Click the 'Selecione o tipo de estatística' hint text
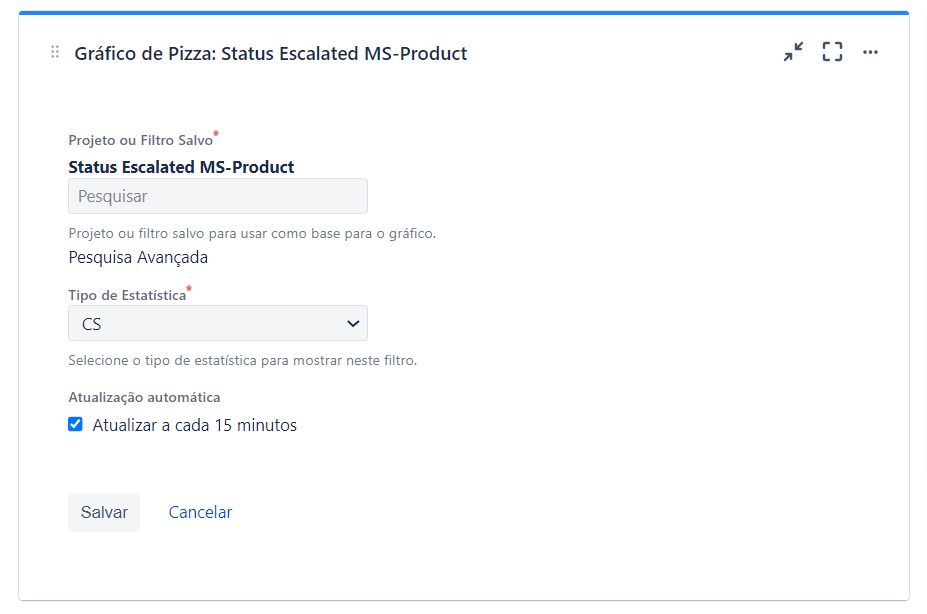Viewport: 927px width, 614px height. point(243,360)
